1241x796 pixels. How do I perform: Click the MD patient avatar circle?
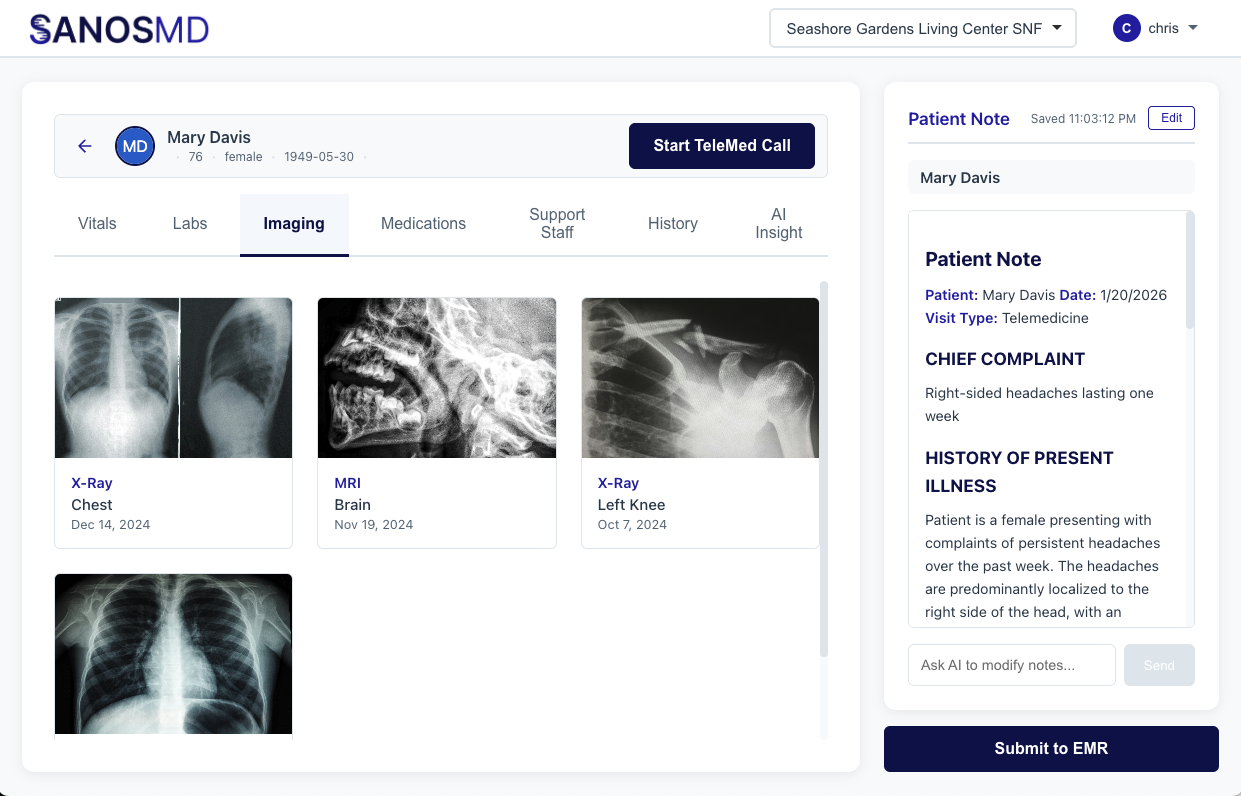pyautogui.click(x=135, y=146)
